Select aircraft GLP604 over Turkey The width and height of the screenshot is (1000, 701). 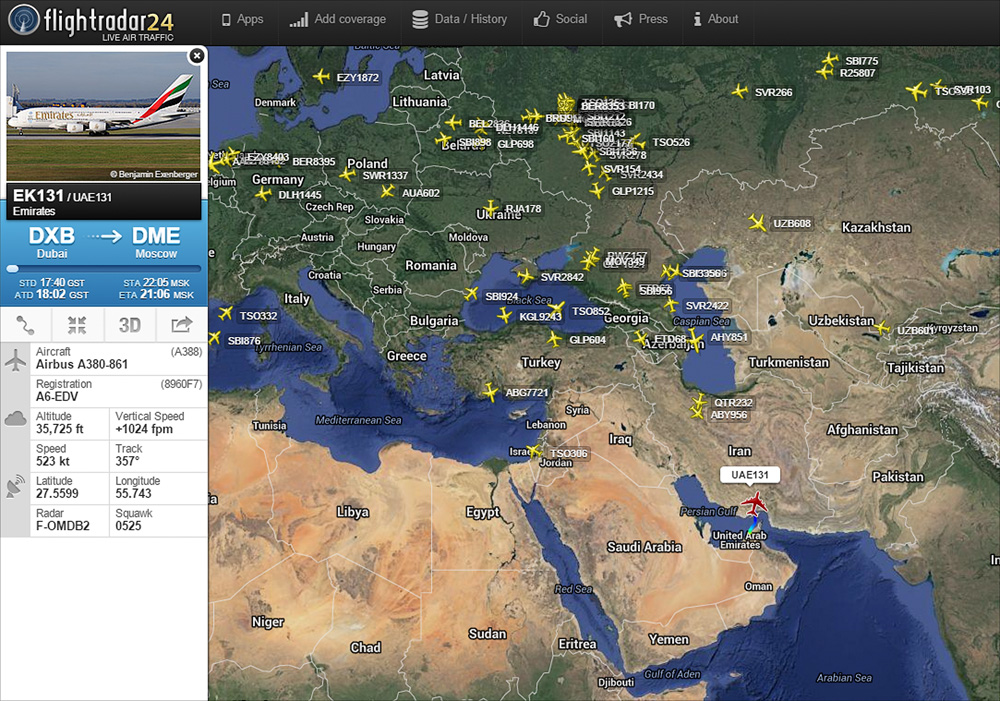pos(554,339)
